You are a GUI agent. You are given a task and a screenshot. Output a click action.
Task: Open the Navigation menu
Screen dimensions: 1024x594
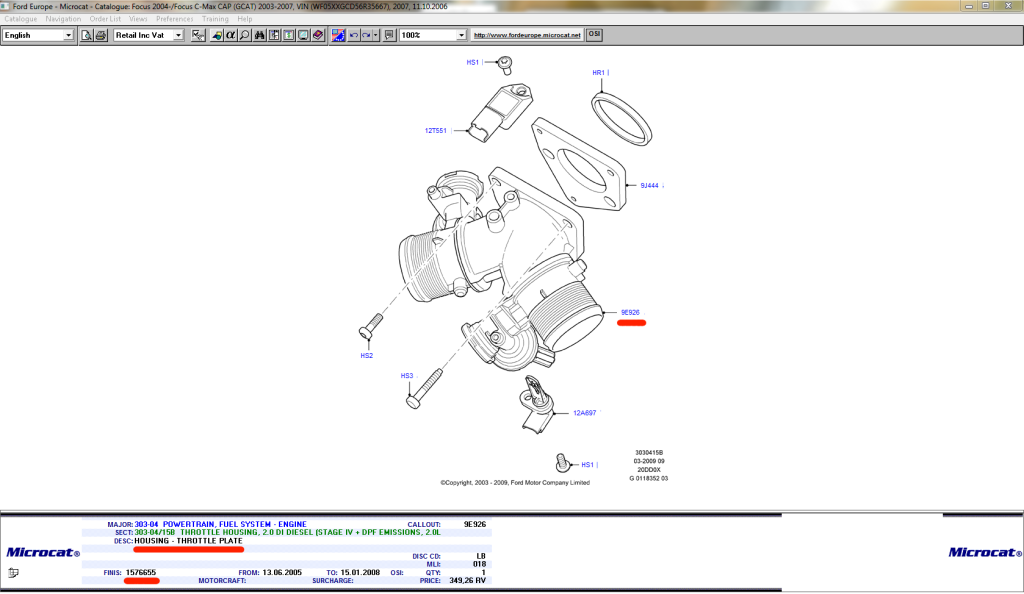point(63,19)
